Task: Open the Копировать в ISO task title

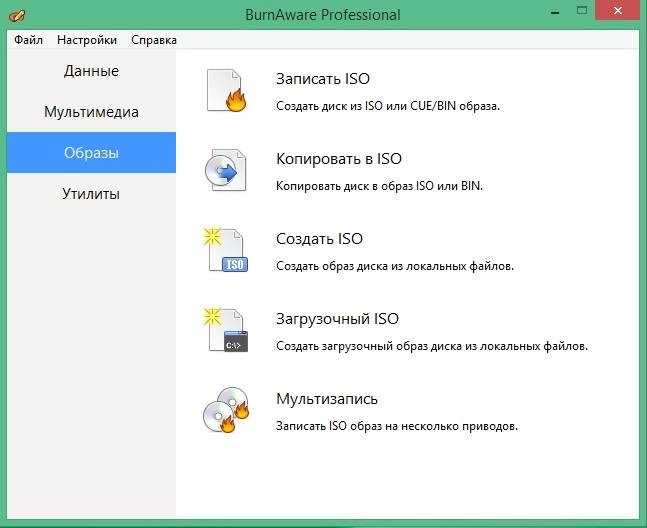Action: (x=339, y=159)
